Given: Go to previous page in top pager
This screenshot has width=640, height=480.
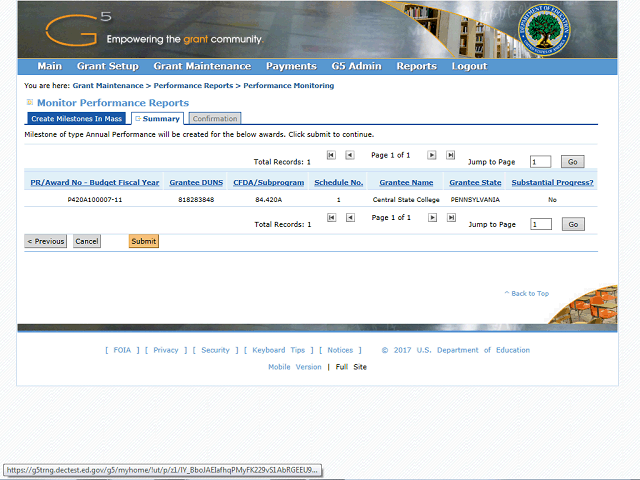Looking at the screenshot, I should [350, 155].
